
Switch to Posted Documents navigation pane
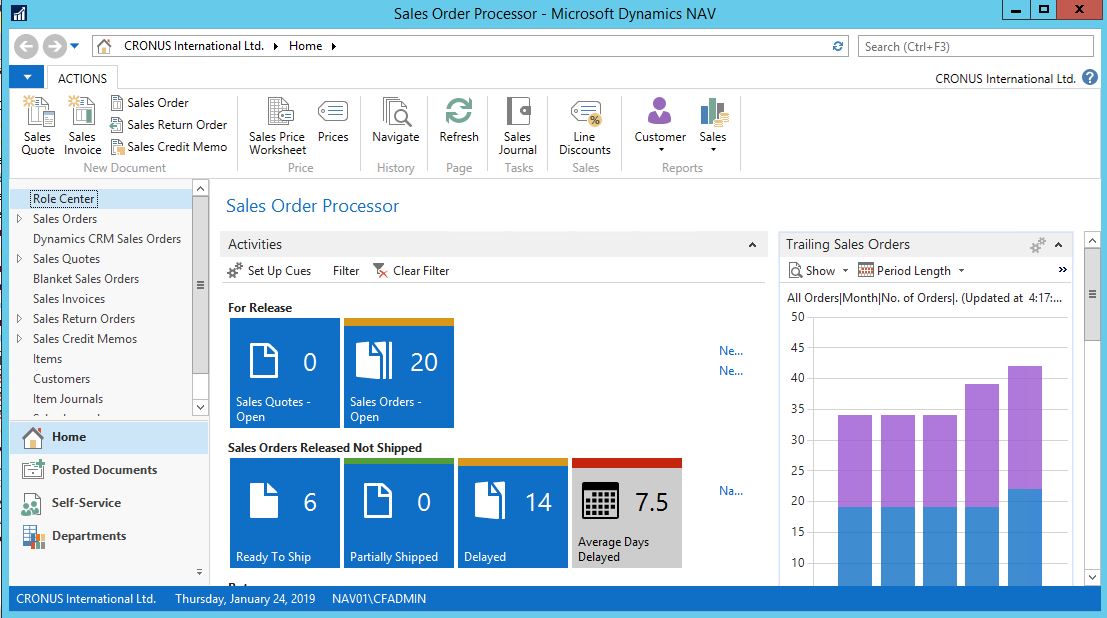tap(104, 470)
